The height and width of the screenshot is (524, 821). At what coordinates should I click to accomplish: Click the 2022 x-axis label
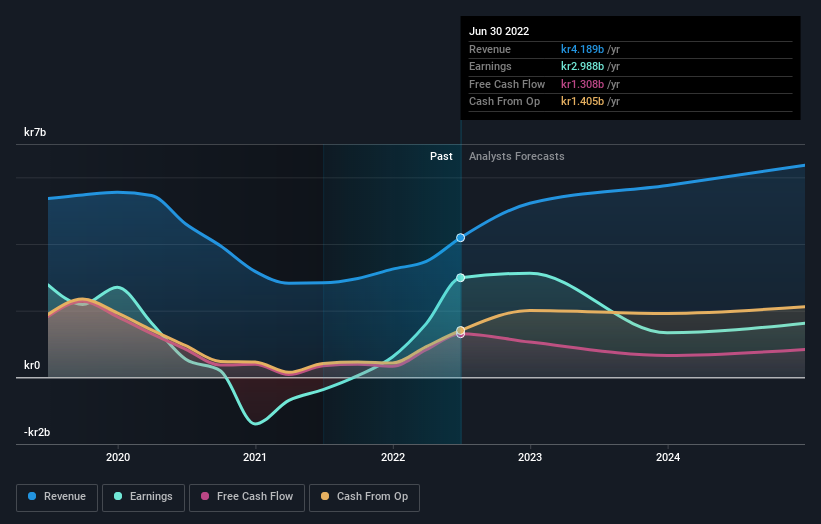393,457
